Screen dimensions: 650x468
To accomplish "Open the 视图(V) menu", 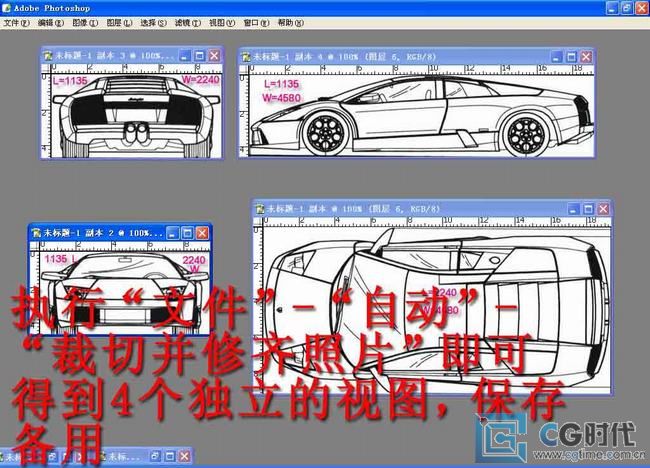I will (x=222, y=23).
